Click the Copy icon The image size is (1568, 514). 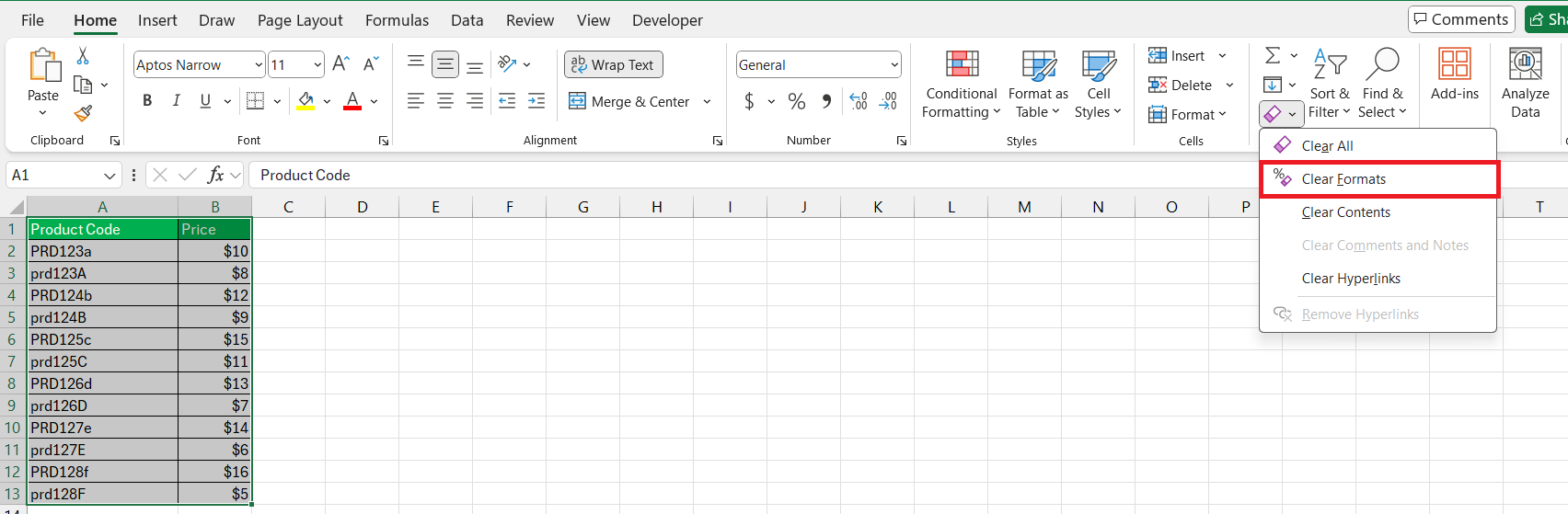pyautogui.click(x=83, y=85)
